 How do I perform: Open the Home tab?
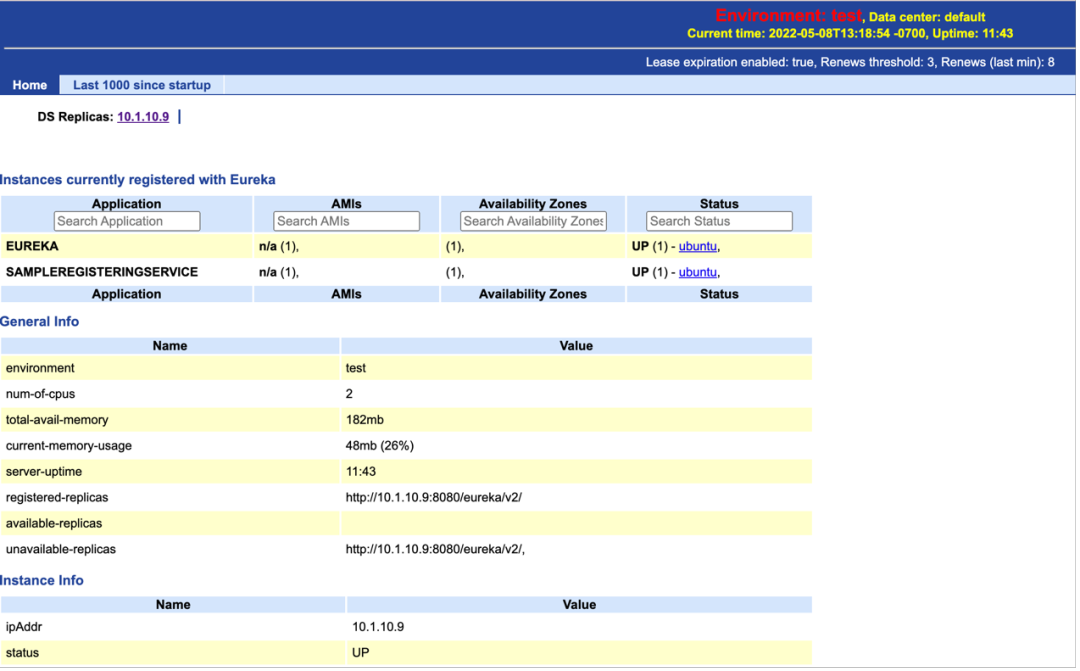[30, 85]
